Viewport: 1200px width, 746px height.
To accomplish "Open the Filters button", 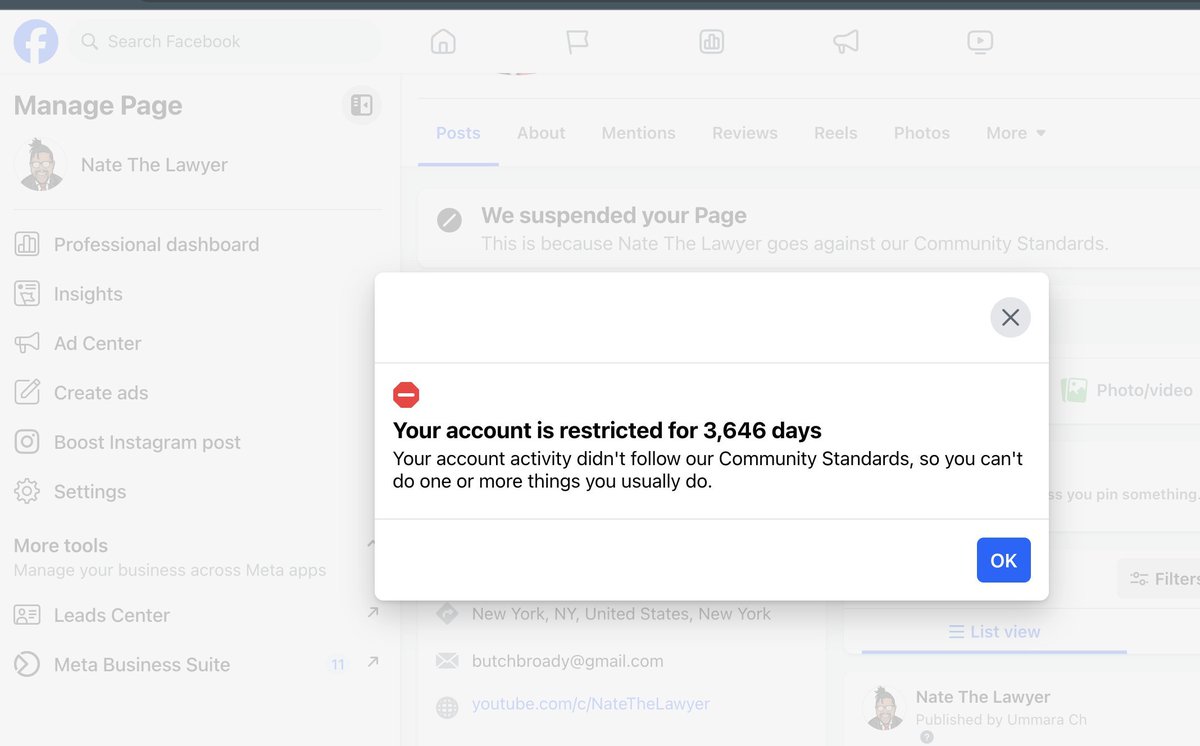I will (x=1160, y=578).
